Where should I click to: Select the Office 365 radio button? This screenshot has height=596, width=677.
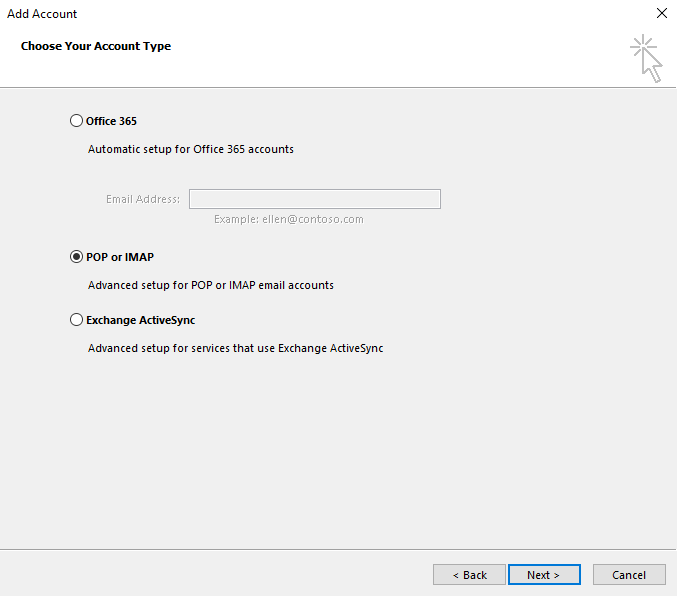pyautogui.click(x=76, y=120)
